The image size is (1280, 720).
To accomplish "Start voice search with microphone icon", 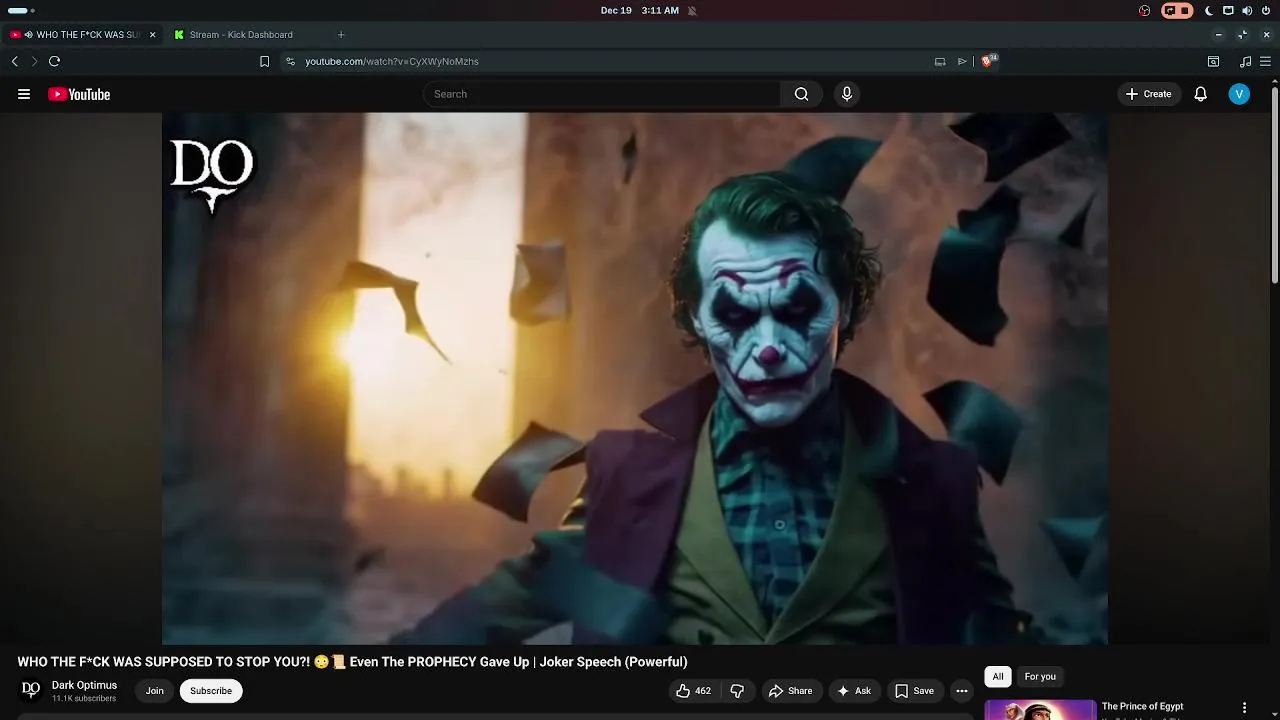I will (847, 94).
